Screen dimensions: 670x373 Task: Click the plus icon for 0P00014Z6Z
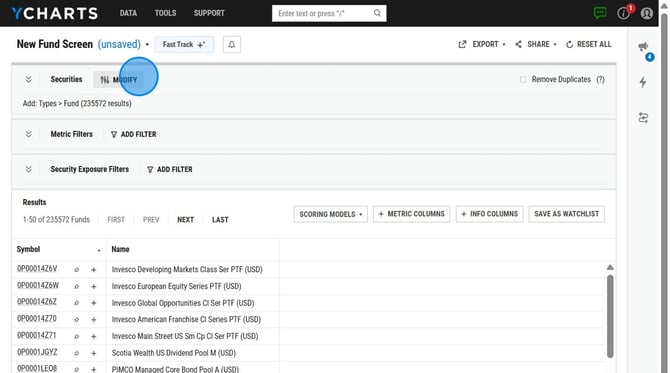tap(94, 303)
